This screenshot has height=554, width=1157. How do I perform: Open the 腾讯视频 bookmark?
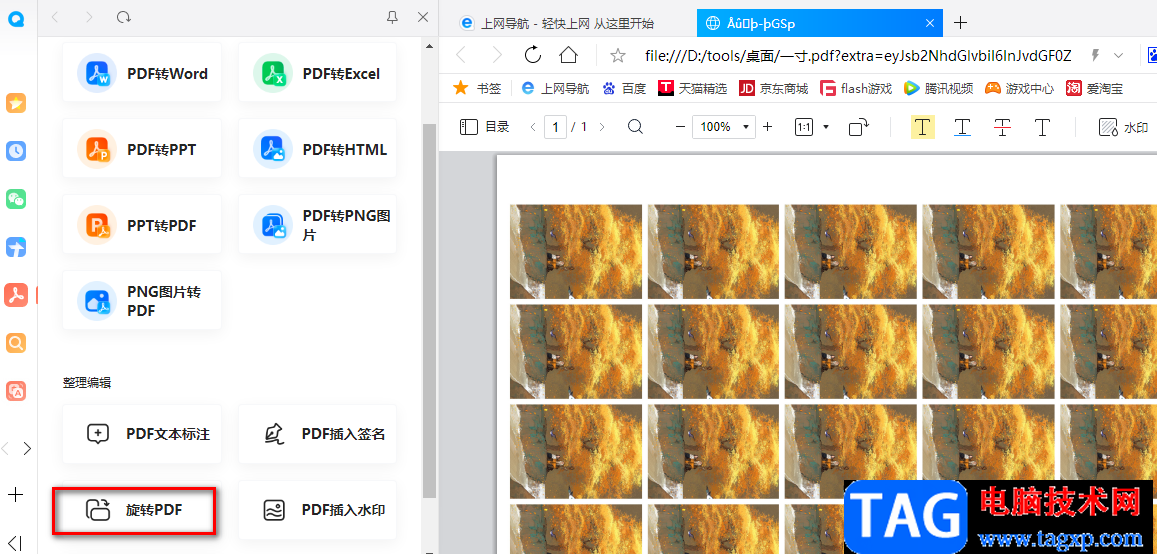click(x=939, y=89)
